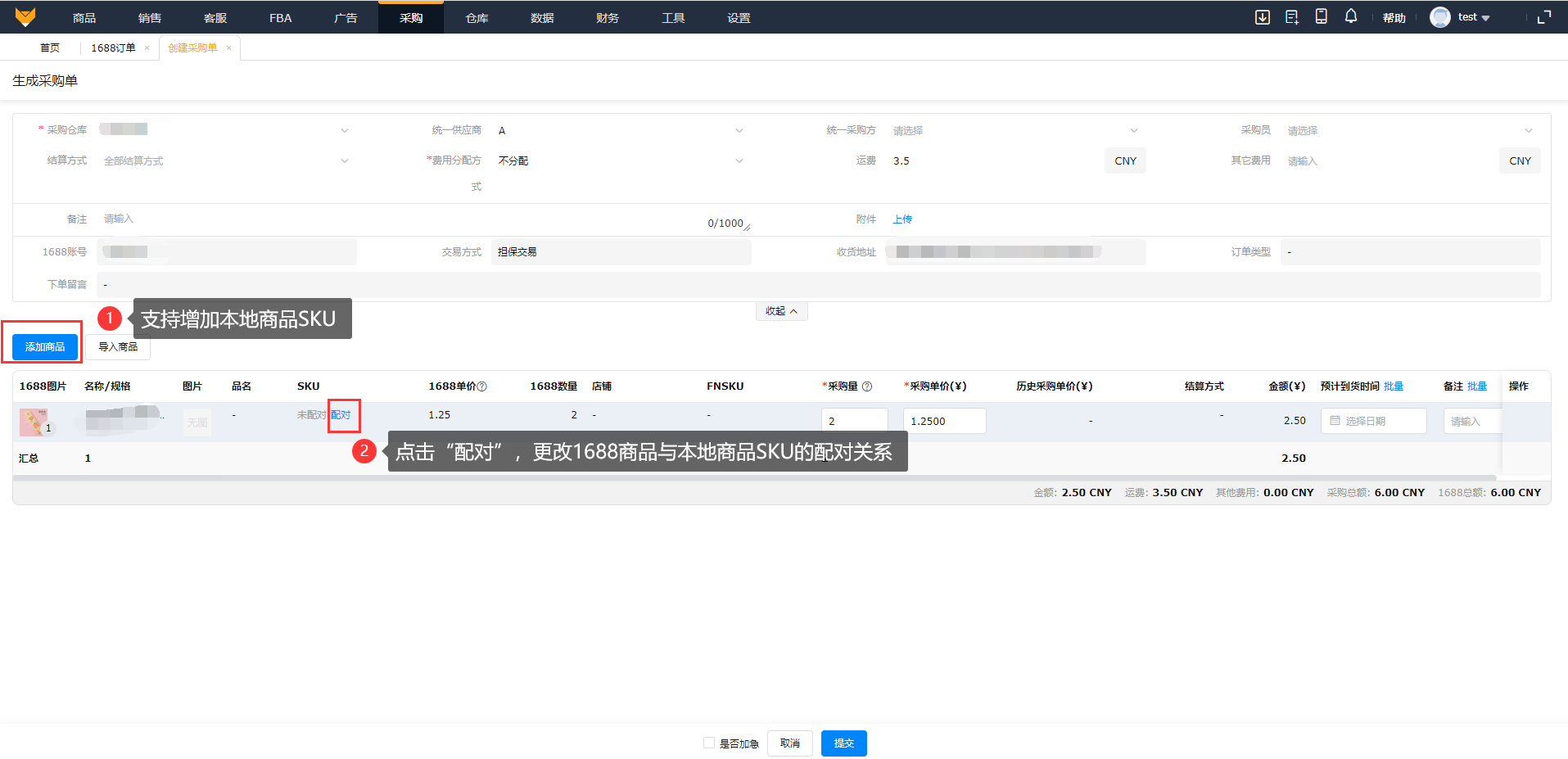Click the help icon beside 采购量
This screenshot has width=1568, height=759.
click(x=867, y=386)
